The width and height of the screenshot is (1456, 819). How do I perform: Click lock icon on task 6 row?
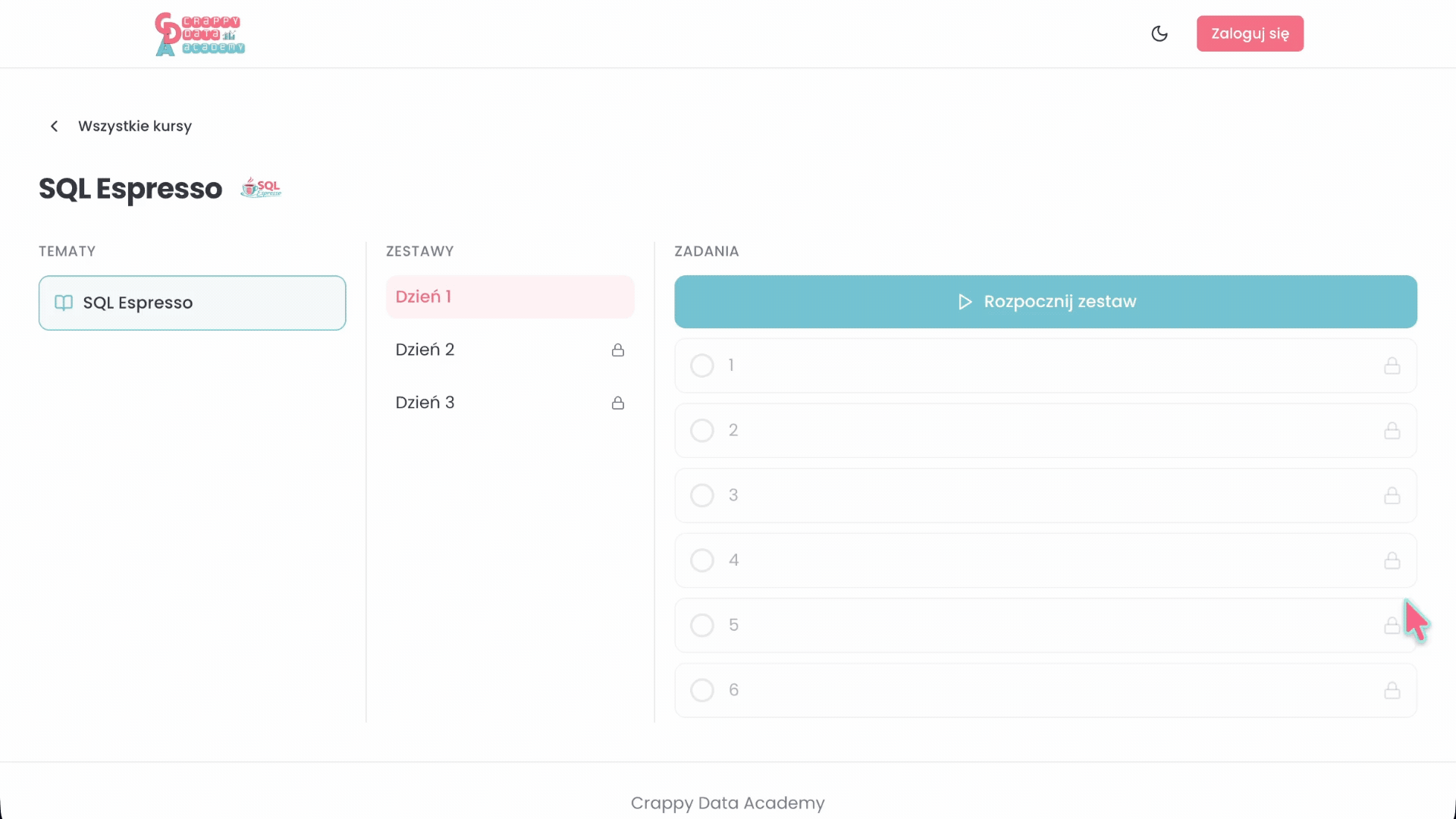(1392, 690)
